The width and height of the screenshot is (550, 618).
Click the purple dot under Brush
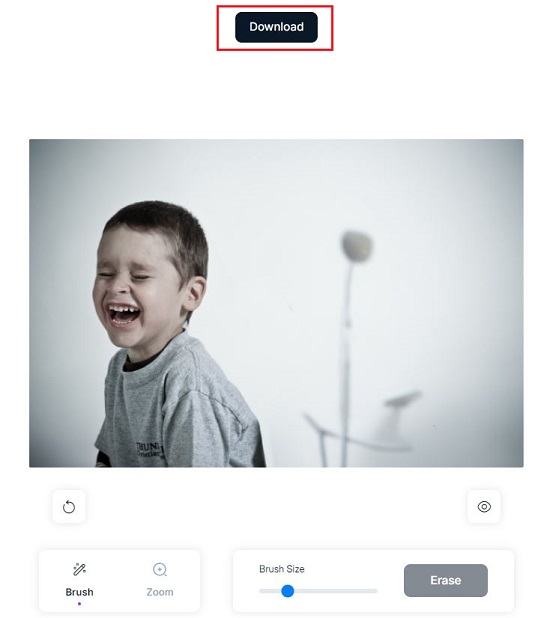[80, 604]
